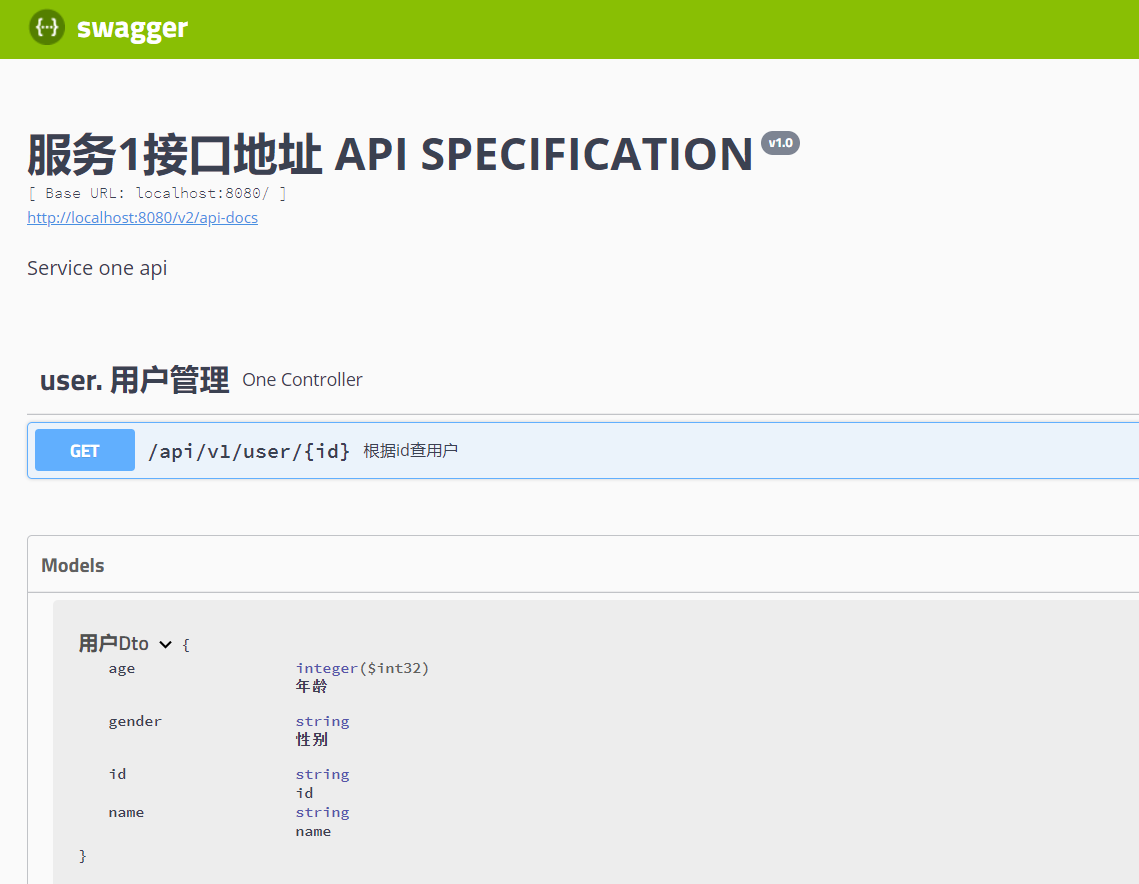Viewport: 1139px width, 884px height.
Task: Click the One Controller description
Action: click(x=302, y=380)
